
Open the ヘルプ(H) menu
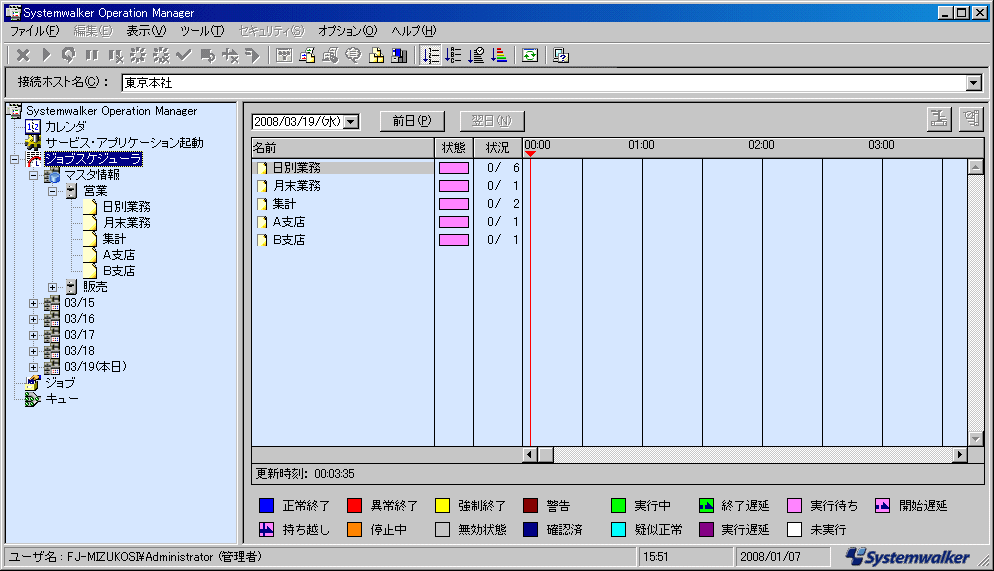[x=413, y=30]
